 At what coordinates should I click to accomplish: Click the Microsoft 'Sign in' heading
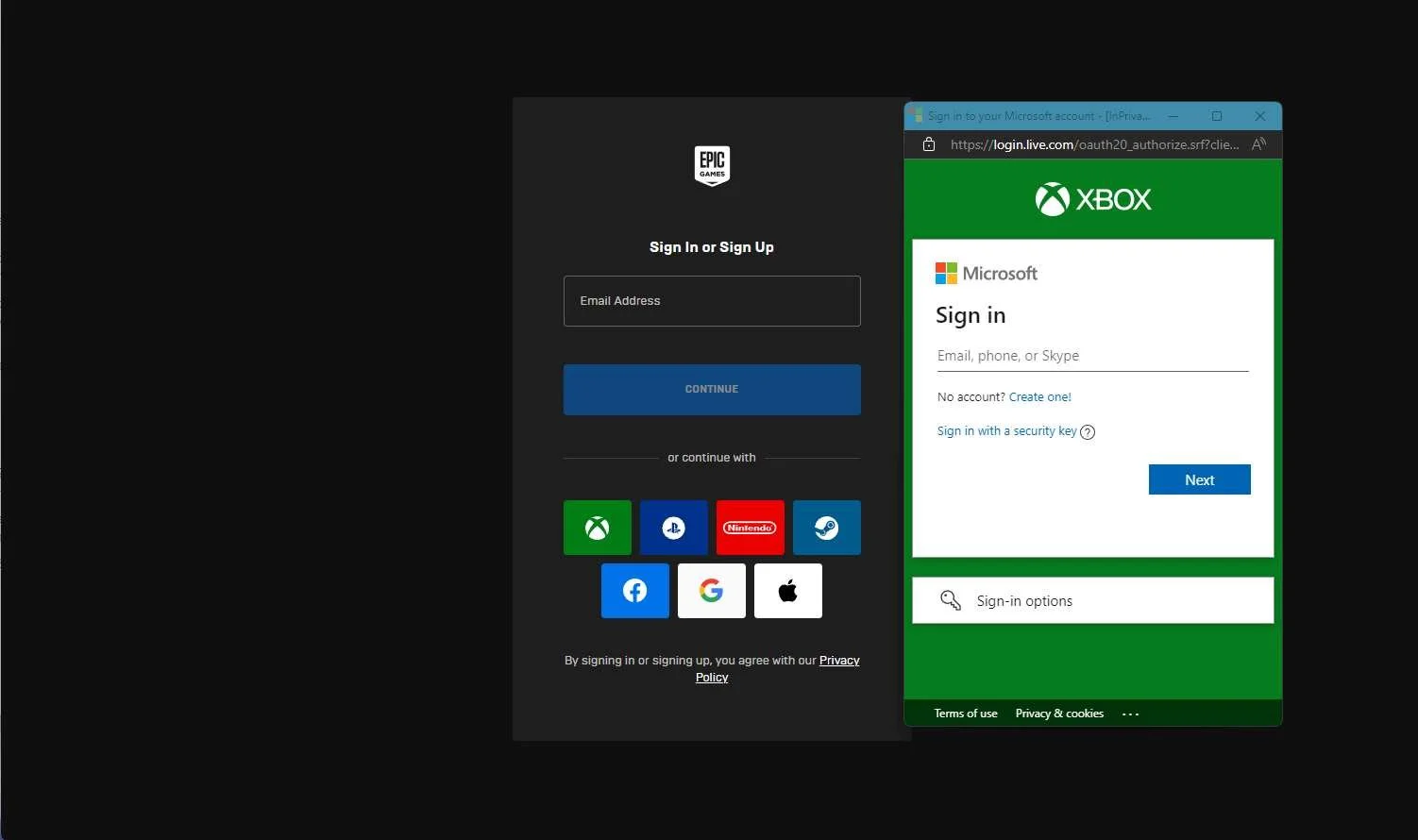click(971, 315)
